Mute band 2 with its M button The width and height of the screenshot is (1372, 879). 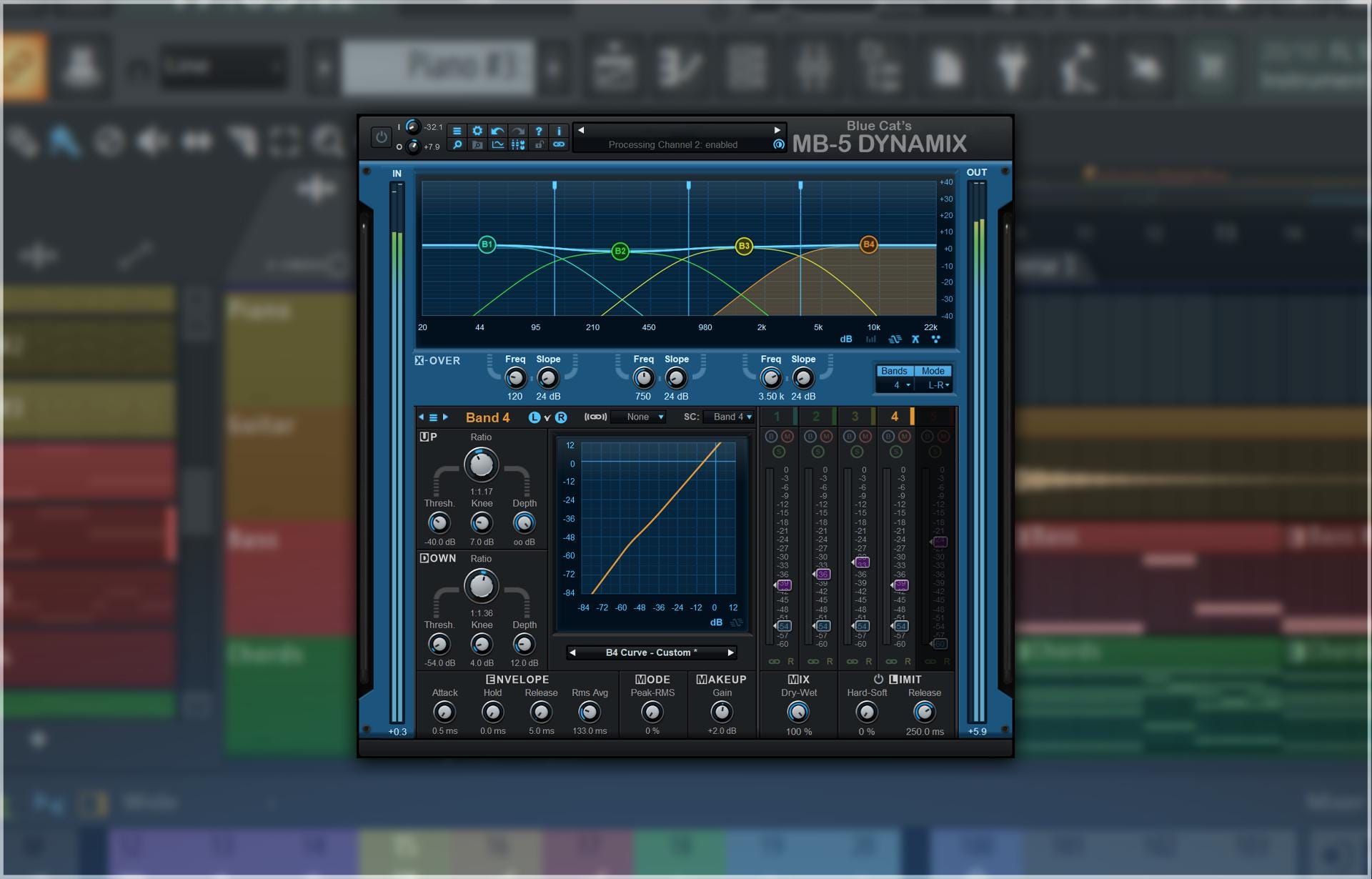point(826,436)
